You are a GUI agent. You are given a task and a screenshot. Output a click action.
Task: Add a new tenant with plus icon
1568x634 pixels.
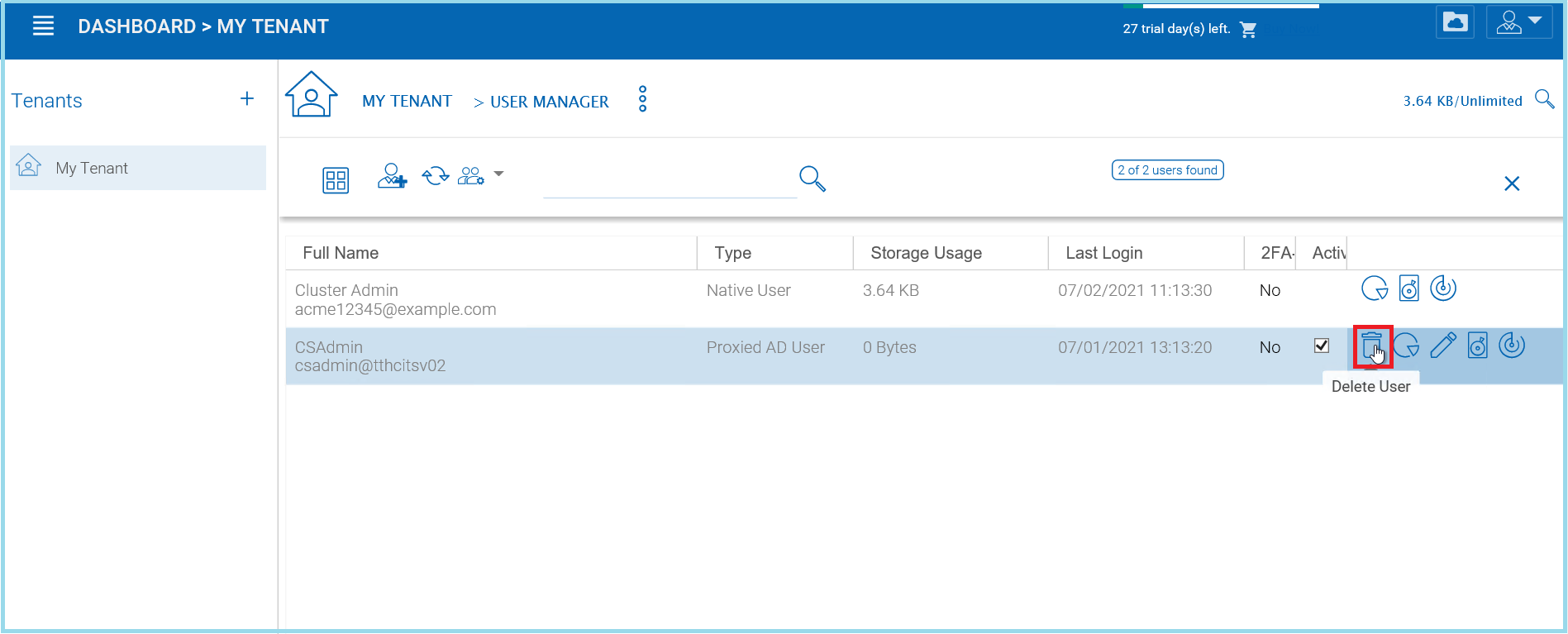tap(246, 99)
